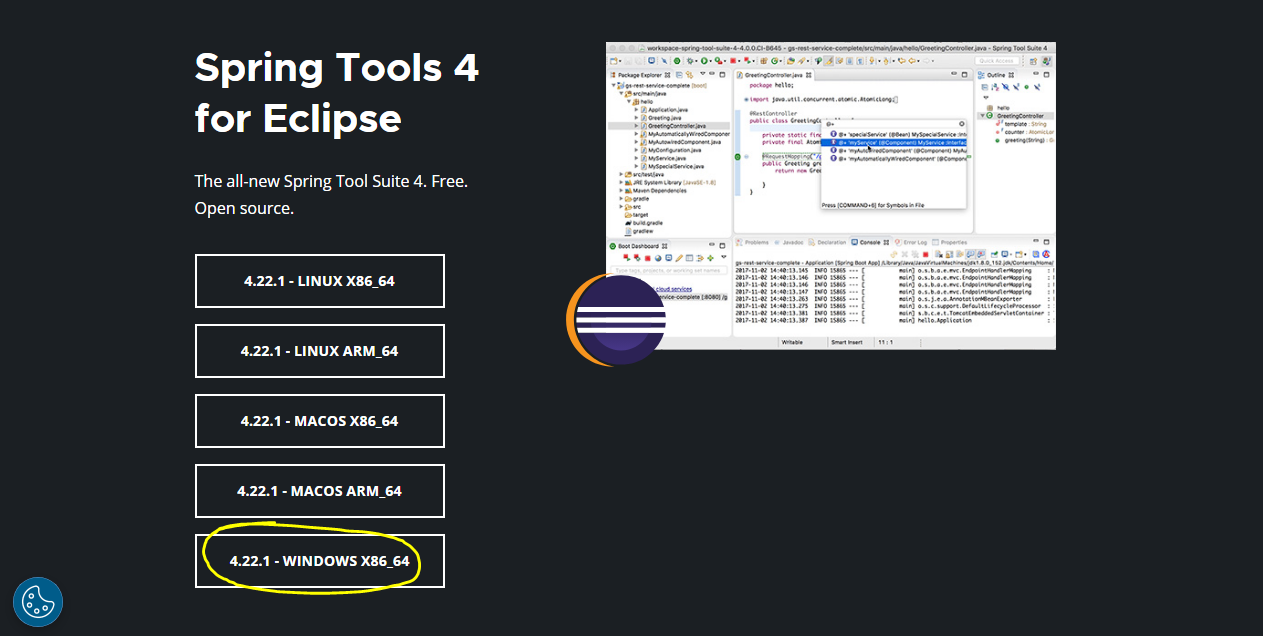Screen dimensions: 1263x636
Task: Click the Debug icon in the Eclipse toolbar
Action: 689,62
